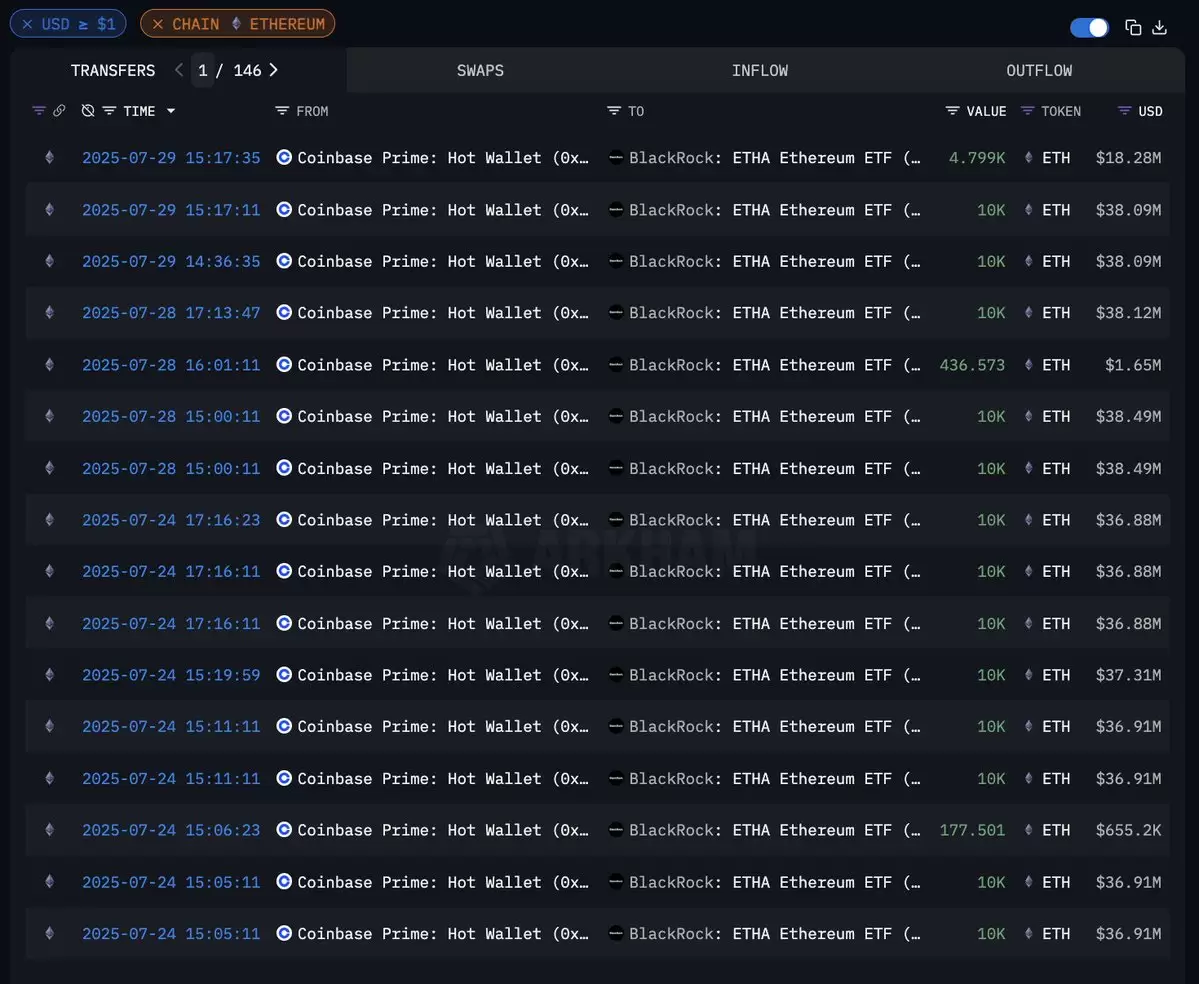Click Coinbase logo icon in 15:06:23 row
1199x984 pixels.
click(x=284, y=830)
